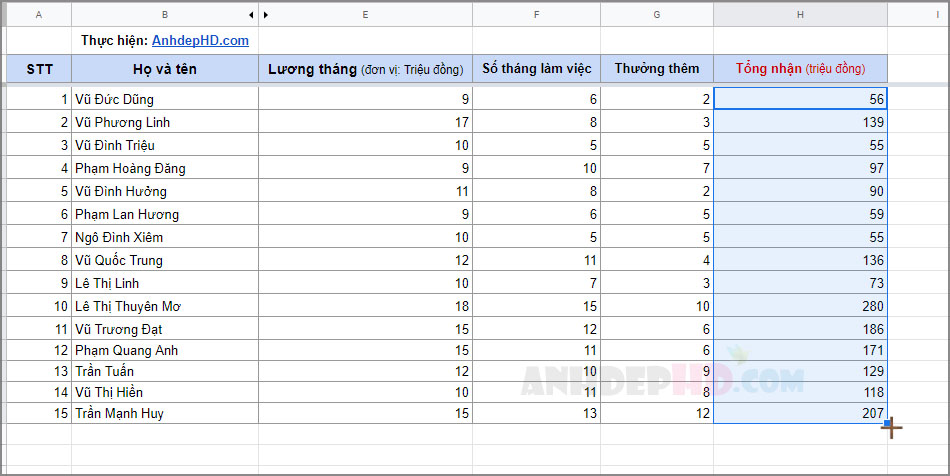Click the left hidden-columns arrow
Viewport: 950px width, 476px height.
coord(251,15)
